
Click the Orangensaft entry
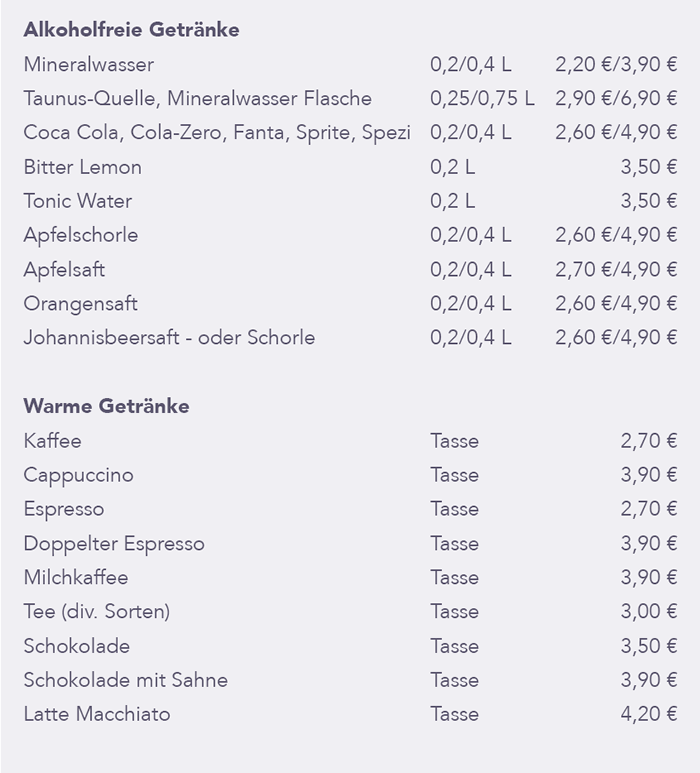click(81, 303)
